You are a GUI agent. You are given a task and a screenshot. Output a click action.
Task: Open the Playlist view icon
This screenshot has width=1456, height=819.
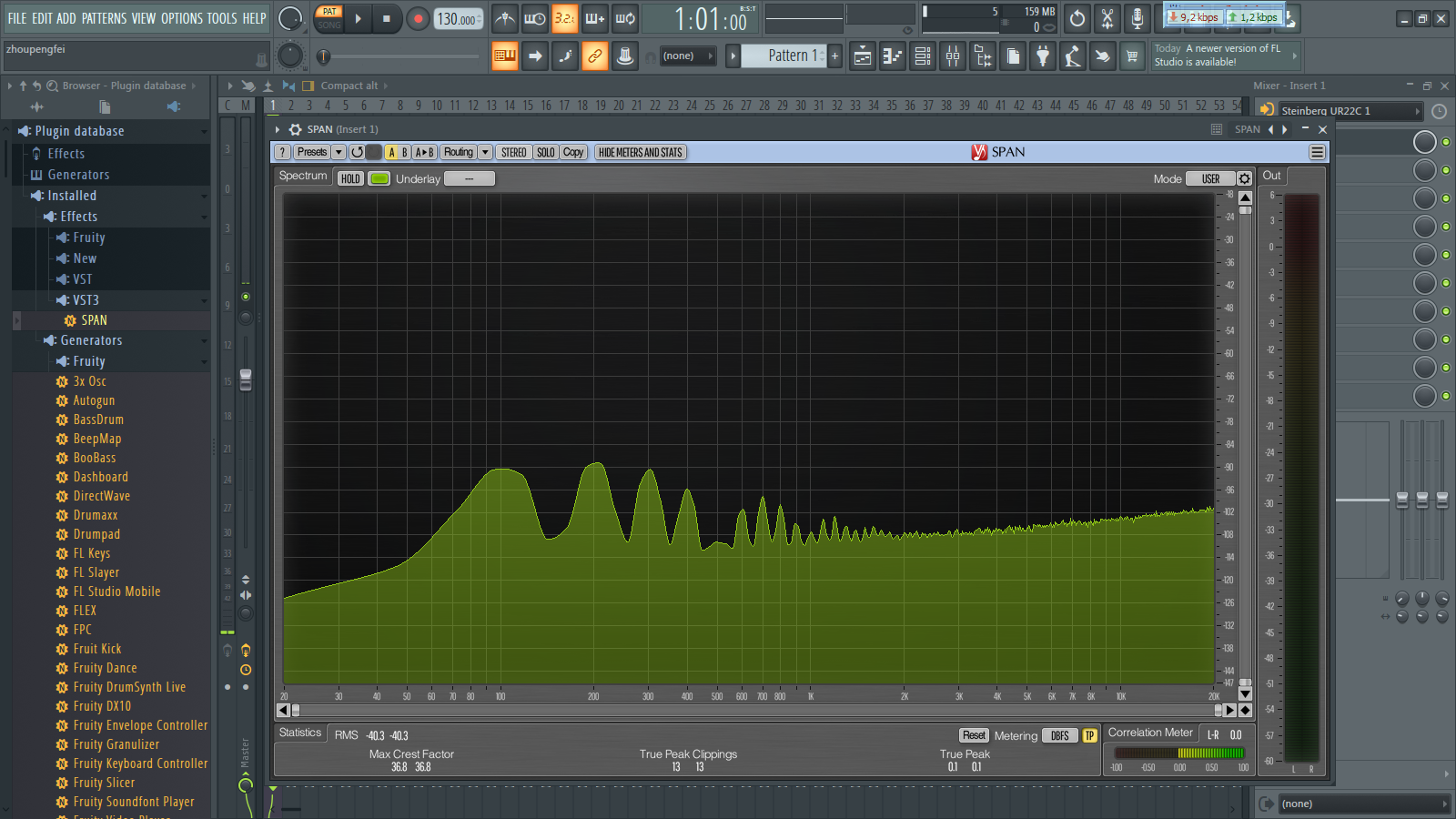pos(863,56)
